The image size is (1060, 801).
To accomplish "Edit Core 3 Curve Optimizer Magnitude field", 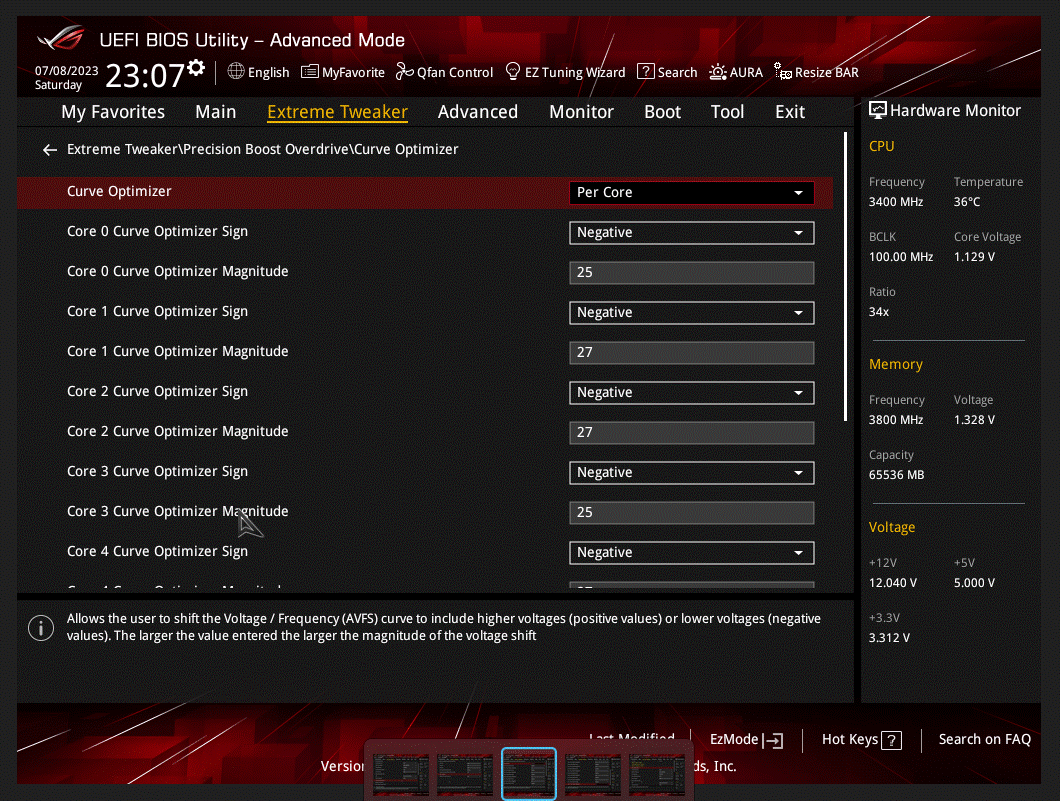I will 691,512.
